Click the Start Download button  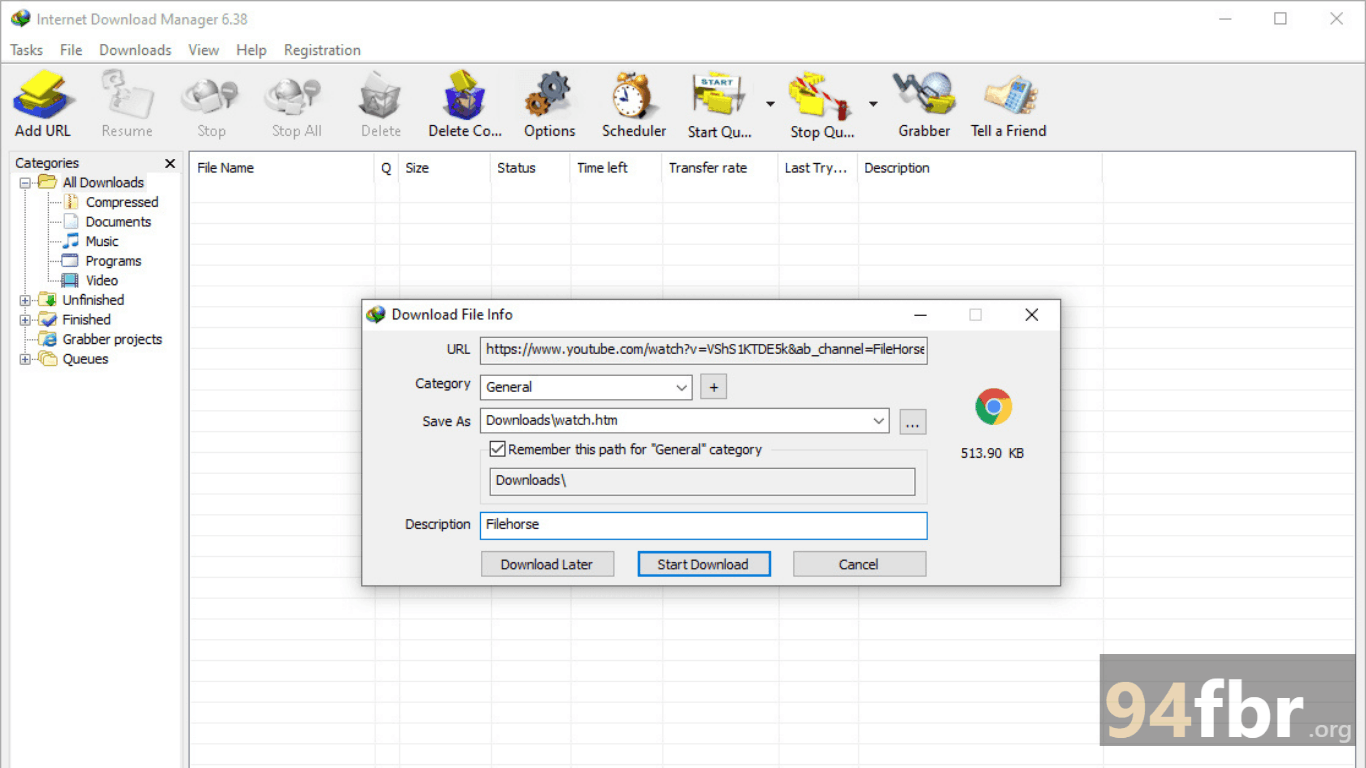point(703,564)
